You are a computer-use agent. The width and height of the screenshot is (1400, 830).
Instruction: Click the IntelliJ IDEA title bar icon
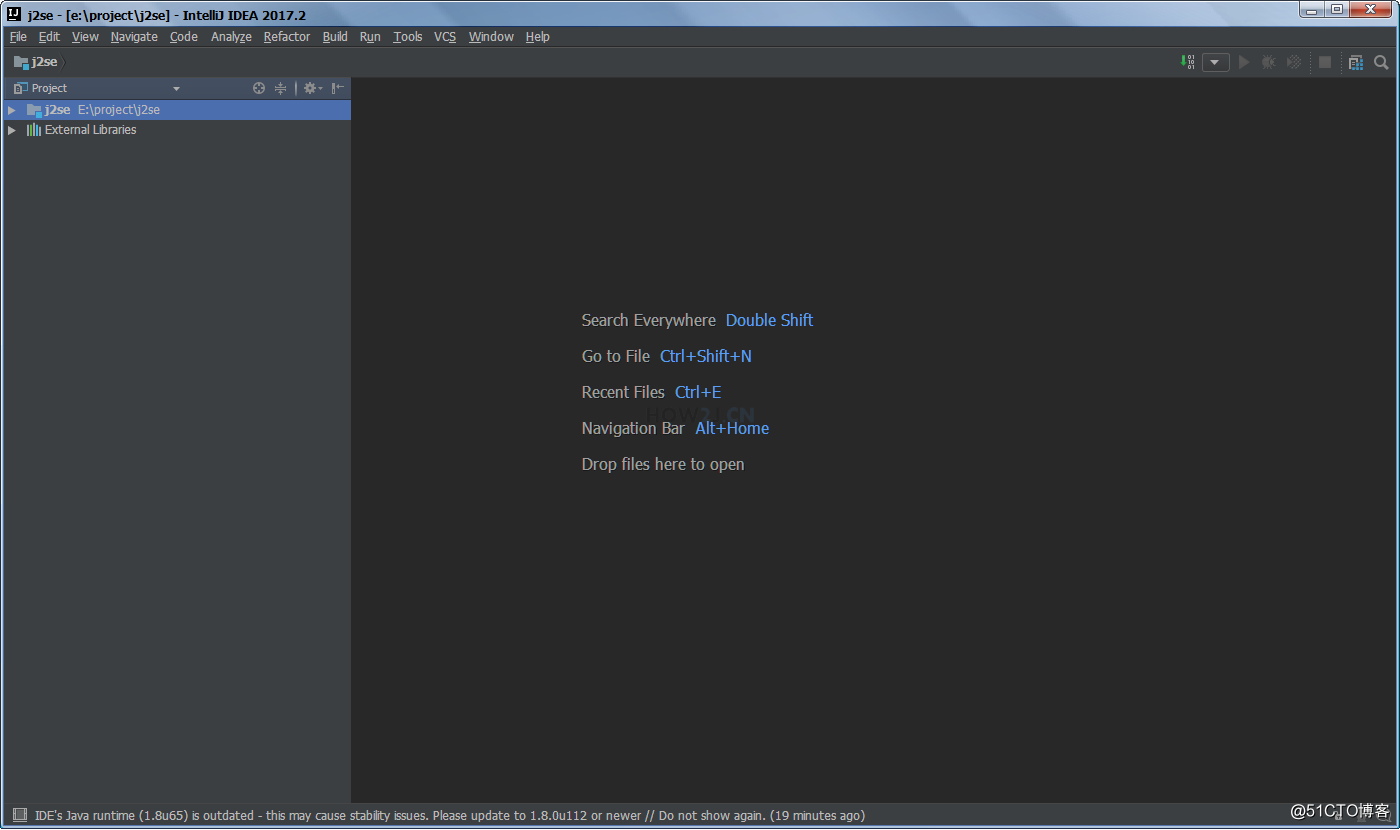pos(15,14)
